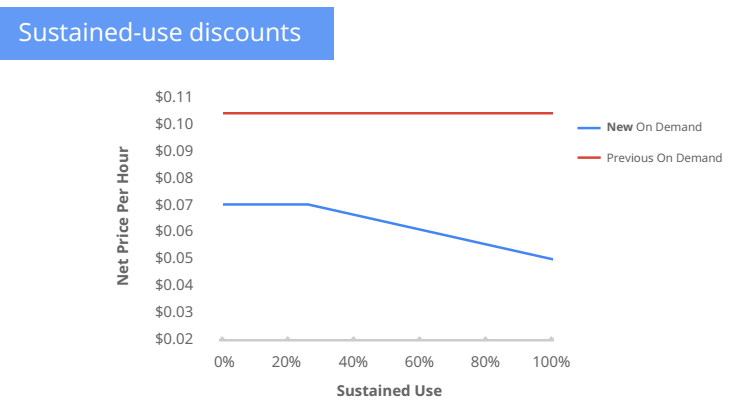The height and width of the screenshot is (407, 731).
Task: Click the 0% x-axis label
Action: pyautogui.click(x=222, y=361)
